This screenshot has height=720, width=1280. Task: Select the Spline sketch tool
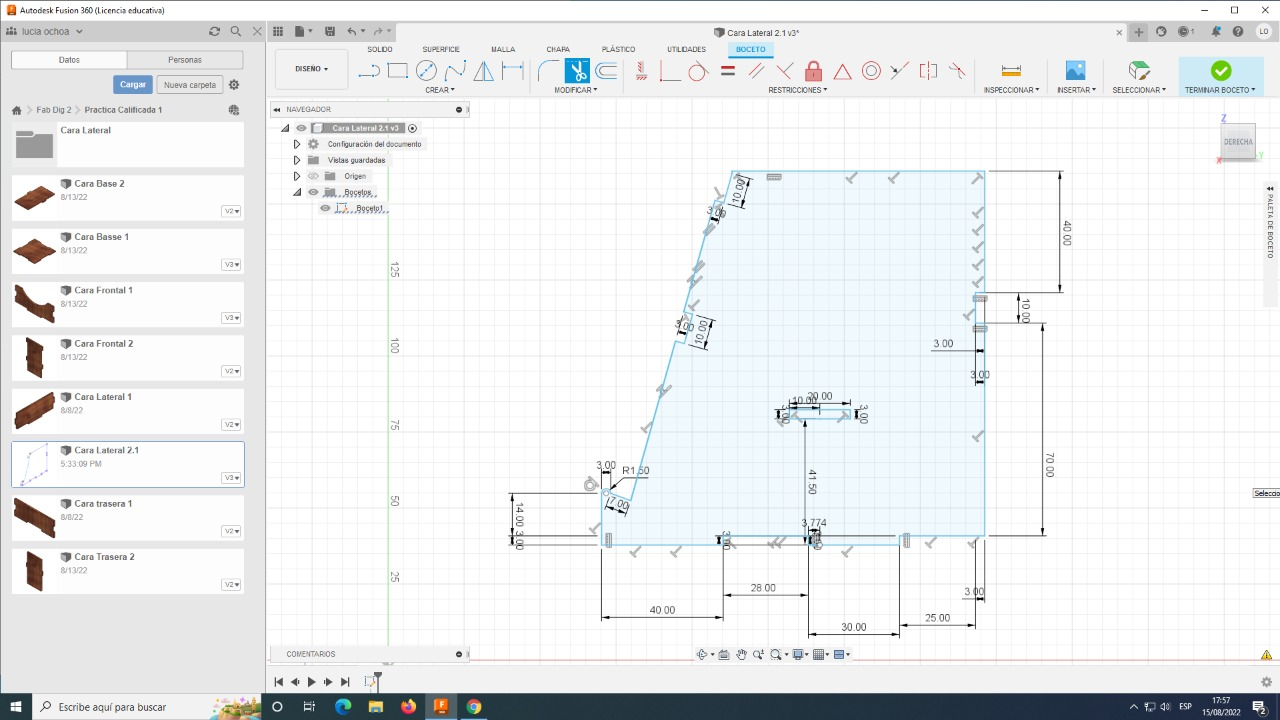pos(455,71)
